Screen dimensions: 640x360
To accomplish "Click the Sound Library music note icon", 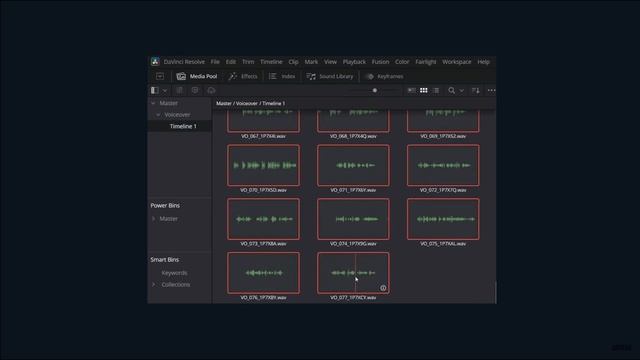I will (x=311, y=76).
